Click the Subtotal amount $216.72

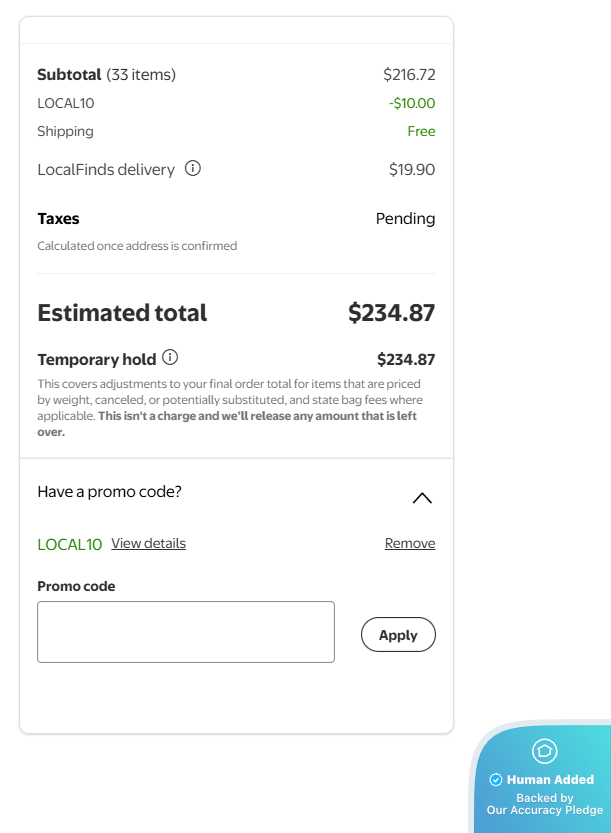click(x=409, y=75)
